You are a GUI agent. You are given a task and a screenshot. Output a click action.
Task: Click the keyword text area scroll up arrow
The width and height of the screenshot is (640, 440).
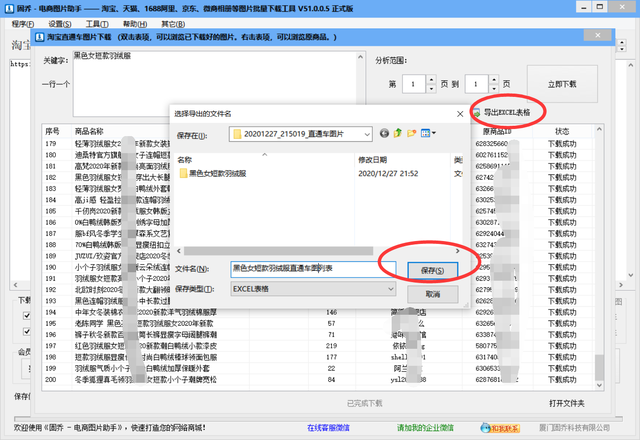point(360,57)
